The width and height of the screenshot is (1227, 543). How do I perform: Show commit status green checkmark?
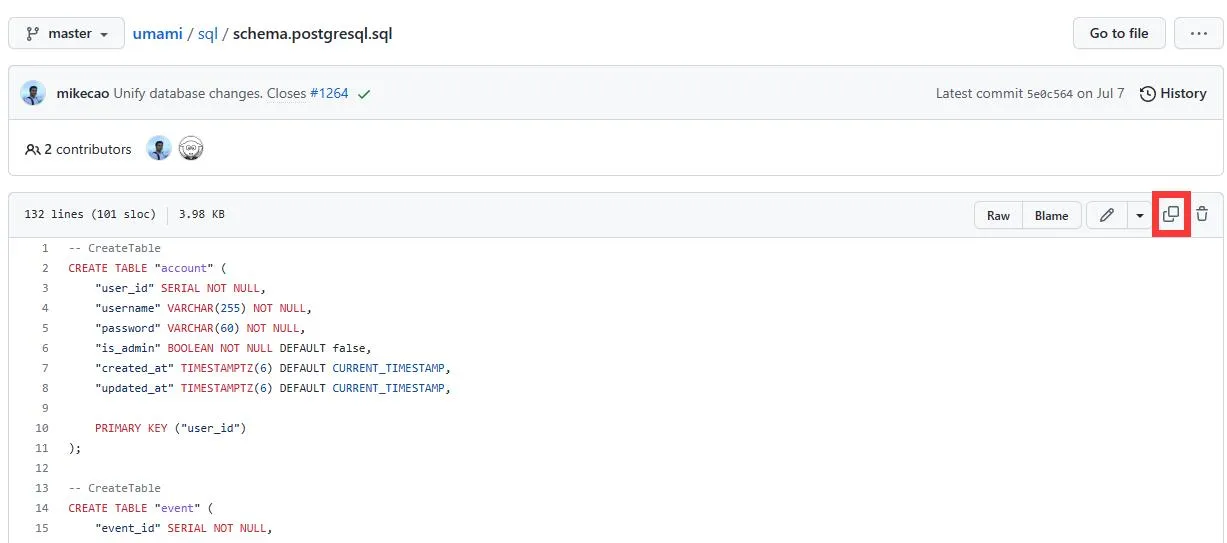[x=364, y=93]
